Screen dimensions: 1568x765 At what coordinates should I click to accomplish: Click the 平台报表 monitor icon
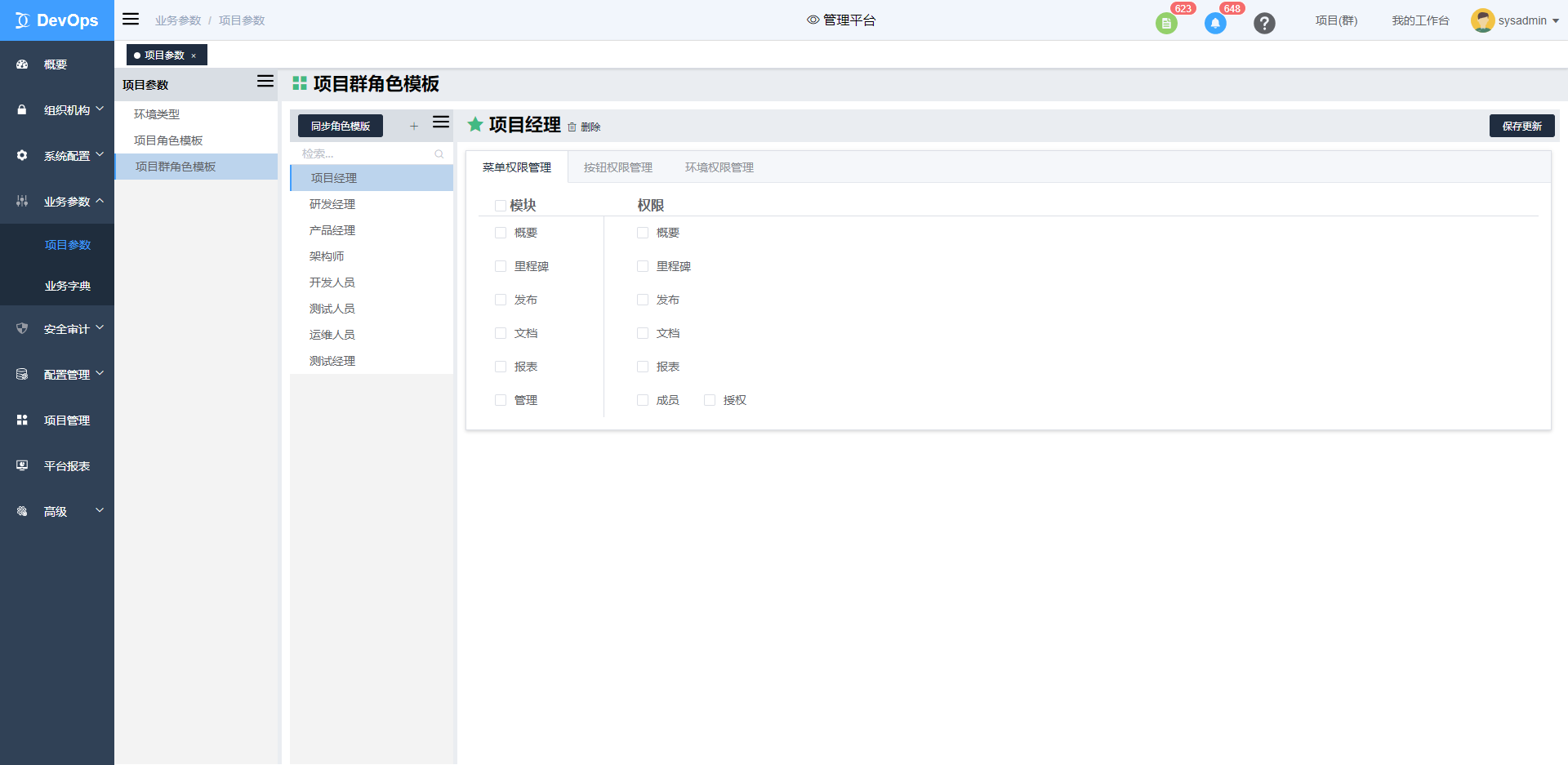22,465
